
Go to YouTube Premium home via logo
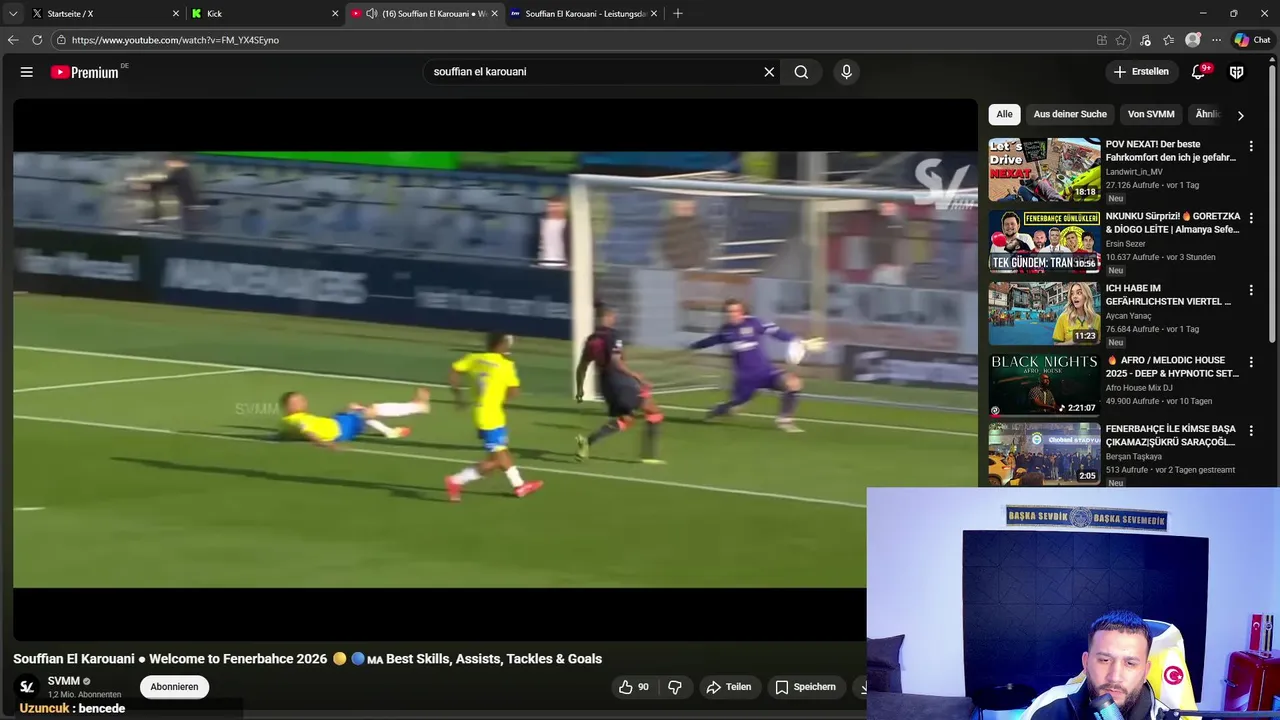(85, 72)
